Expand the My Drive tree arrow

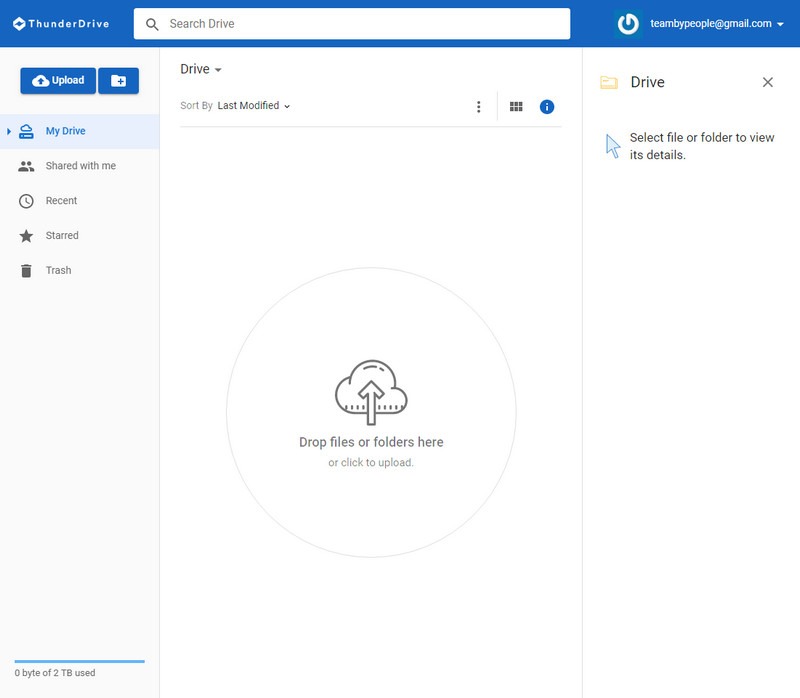pyautogui.click(x=9, y=131)
